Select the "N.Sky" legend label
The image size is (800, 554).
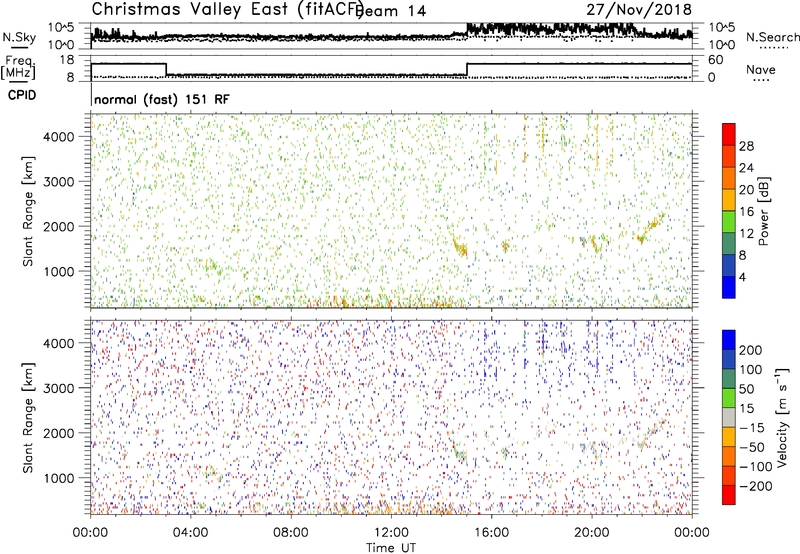[19, 37]
